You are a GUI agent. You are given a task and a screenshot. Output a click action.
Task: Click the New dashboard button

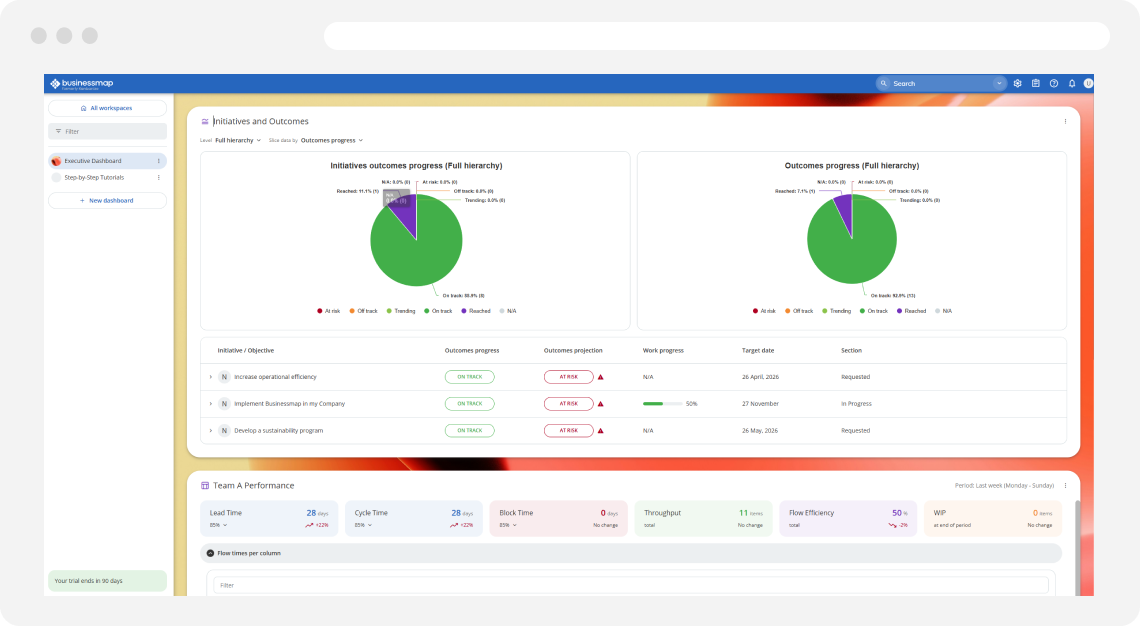(x=107, y=200)
